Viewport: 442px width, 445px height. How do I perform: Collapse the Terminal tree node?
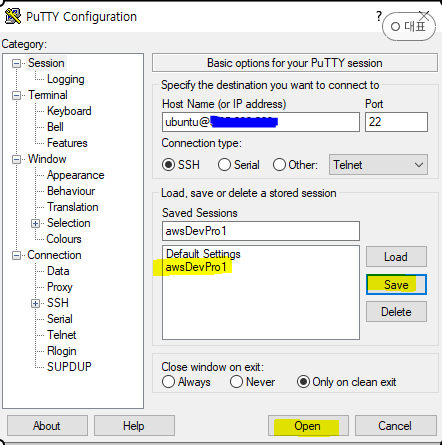click(16, 95)
